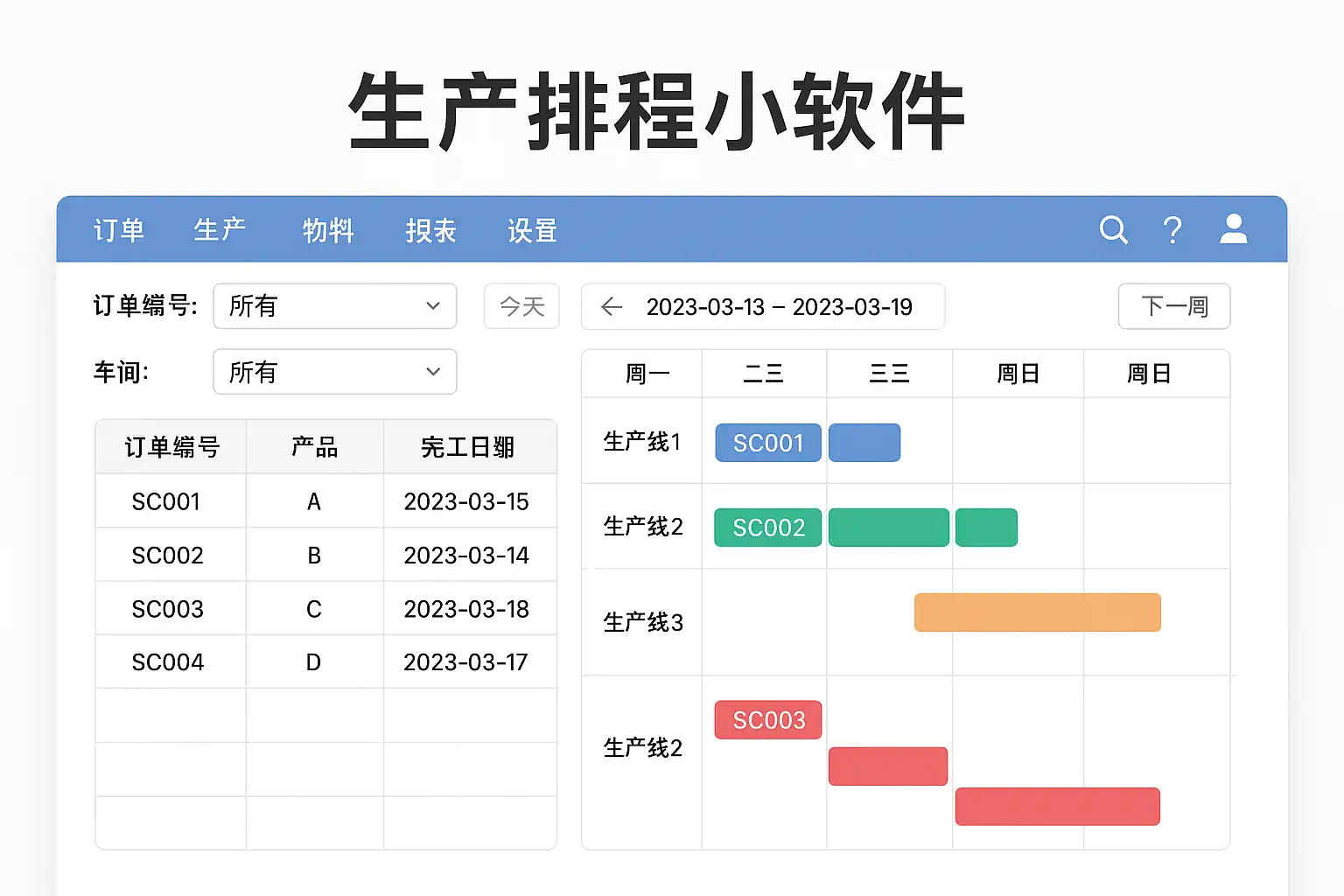Open the user profile icon

tap(1234, 229)
